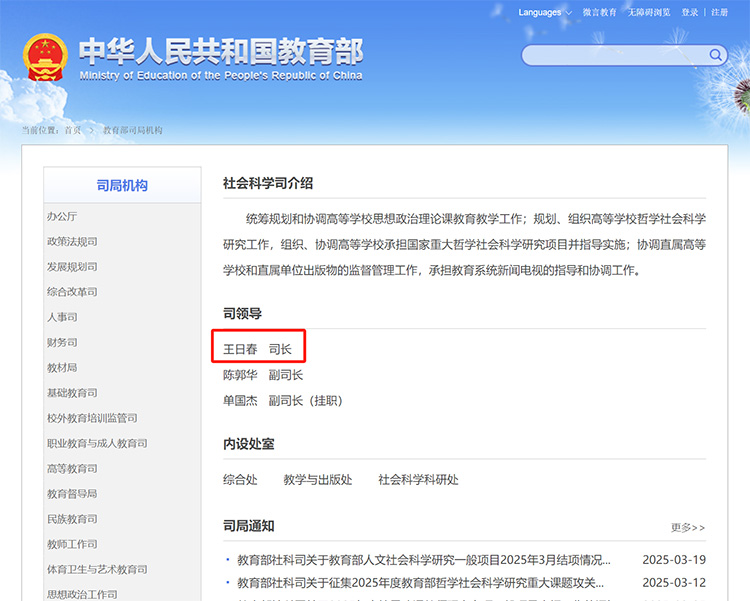Click the 中华人民共和国教育部 site title

pos(220,51)
